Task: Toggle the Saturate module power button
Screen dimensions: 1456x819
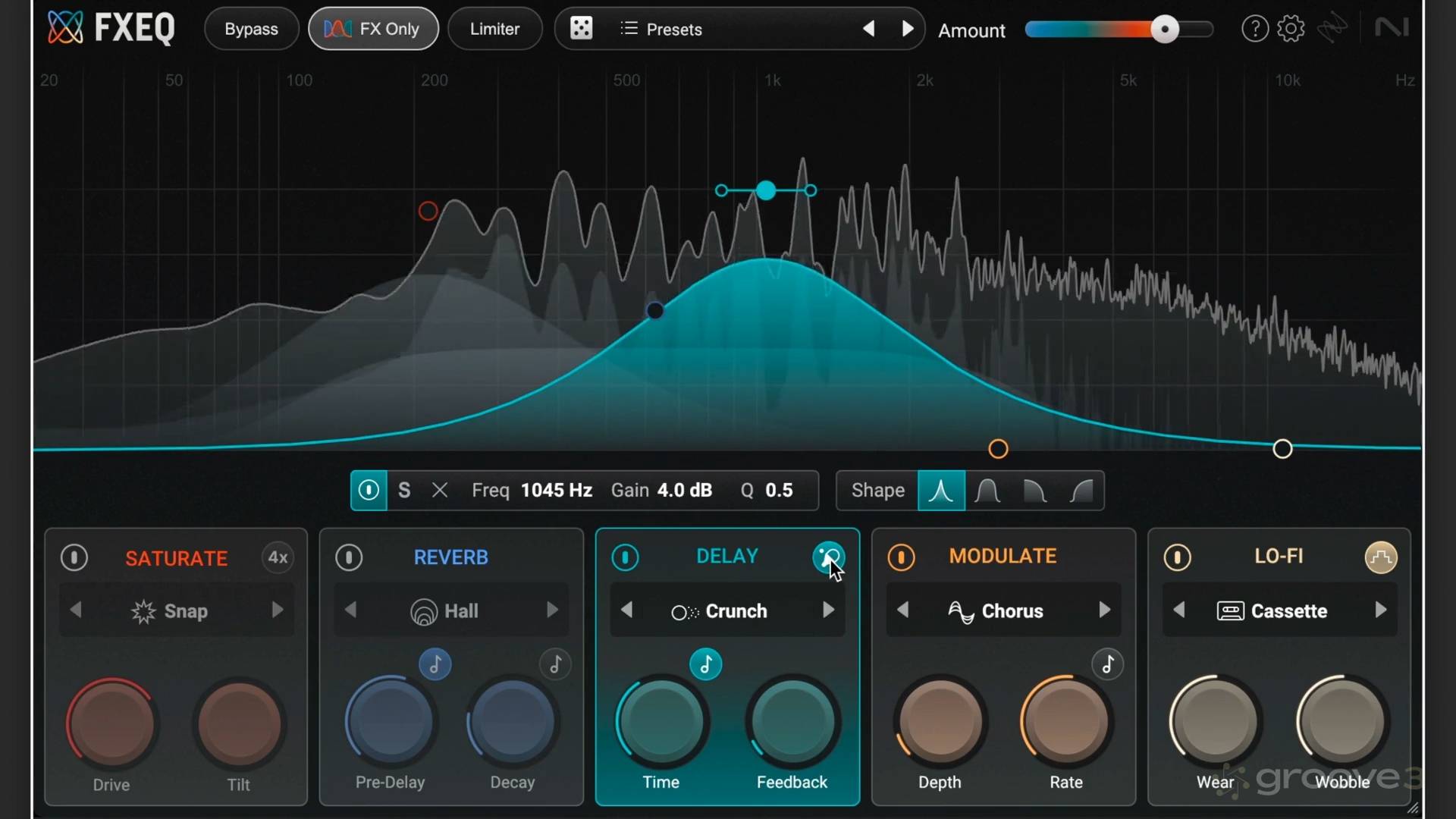Action: pyautogui.click(x=74, y=557)
